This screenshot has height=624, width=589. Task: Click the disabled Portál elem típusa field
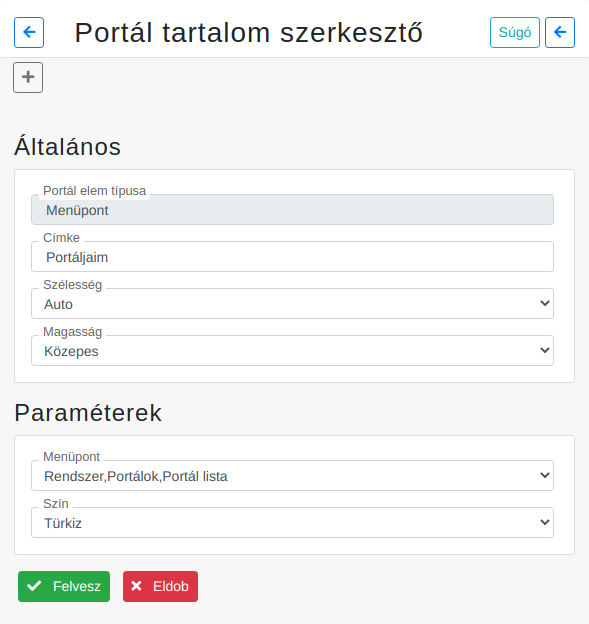point(293,210)
